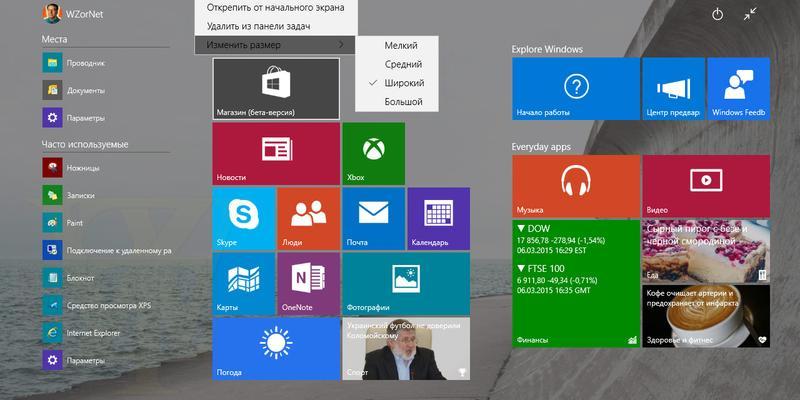Open the Центр предварительной оценки megaphone tile
The width and height of the screenshot is (800, 400).
673,89
